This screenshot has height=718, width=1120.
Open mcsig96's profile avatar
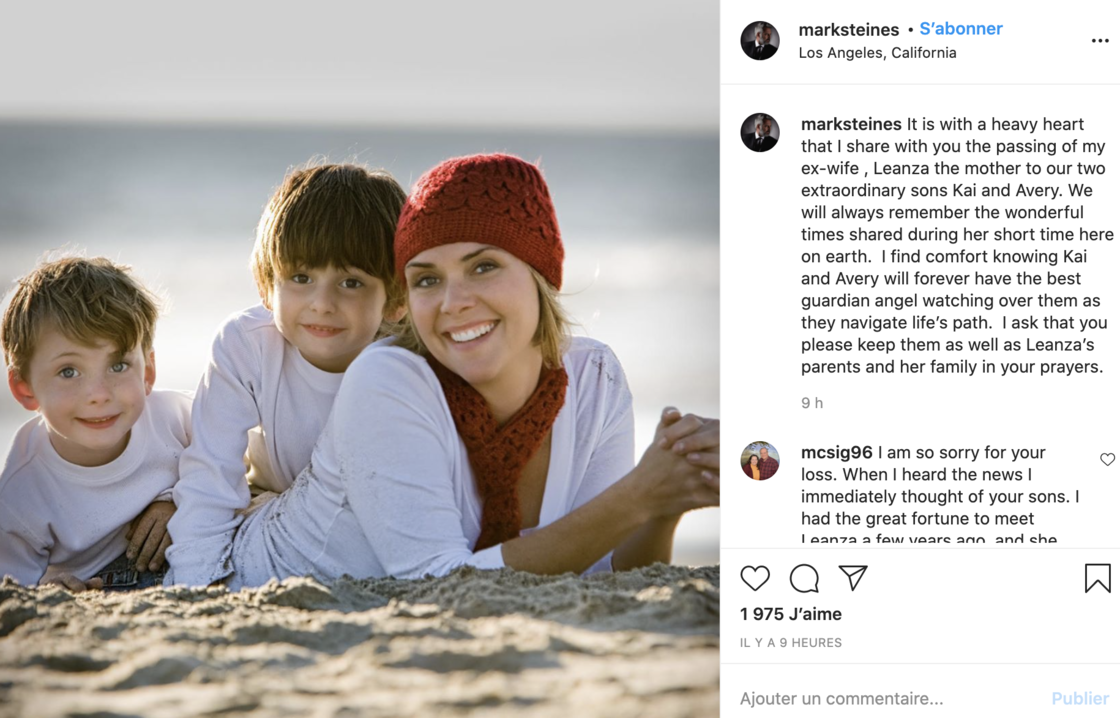tap(760, 461)
